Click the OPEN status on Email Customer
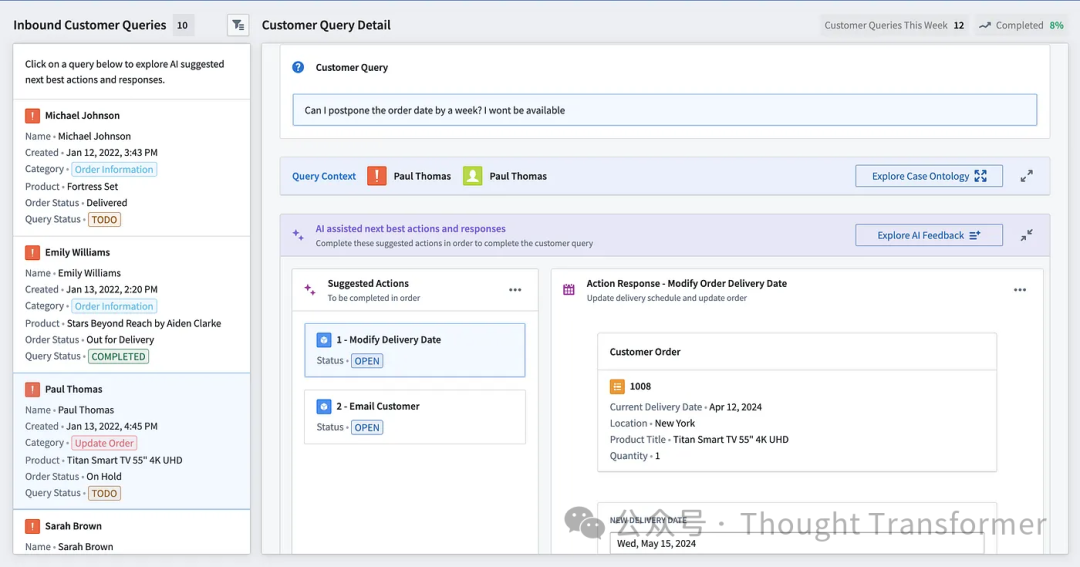The height and width of the screenshot is (567, 1080). click(367, 428)
